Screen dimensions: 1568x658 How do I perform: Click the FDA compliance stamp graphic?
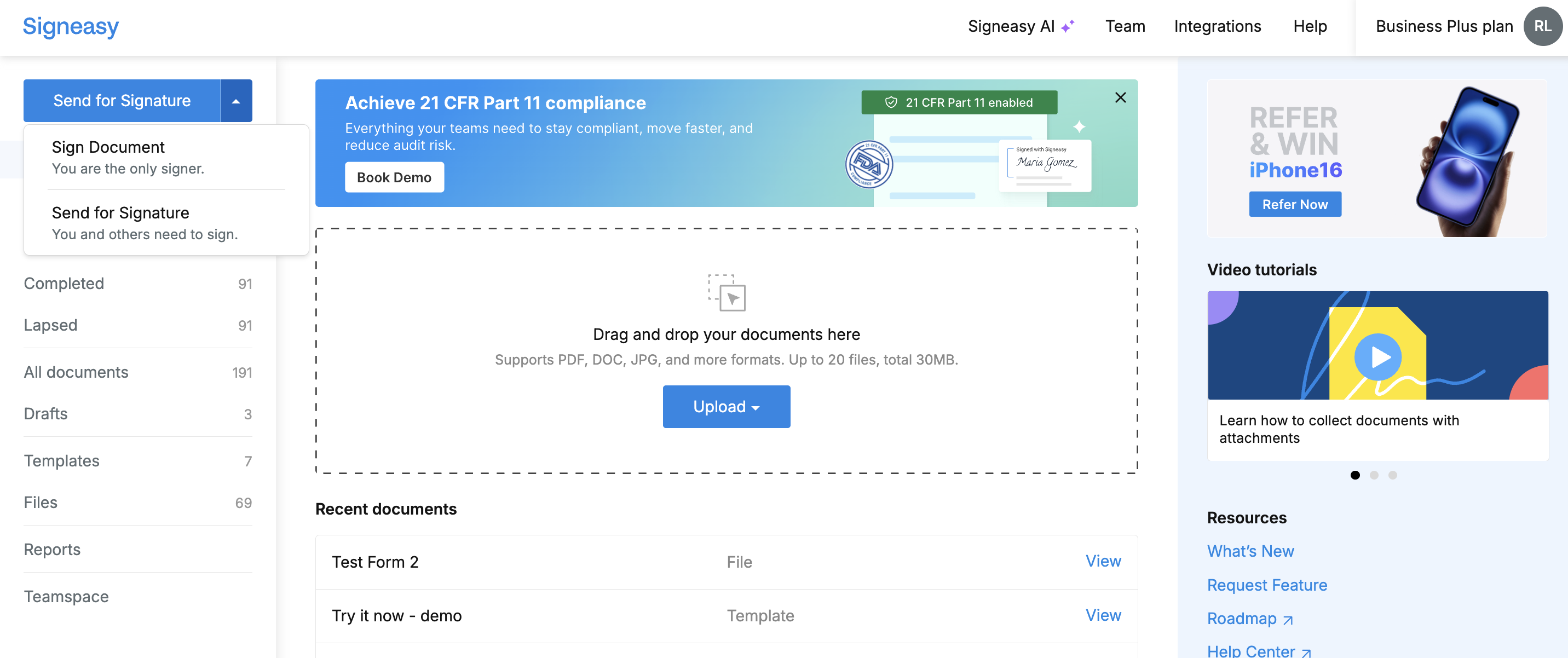point(869,164)
